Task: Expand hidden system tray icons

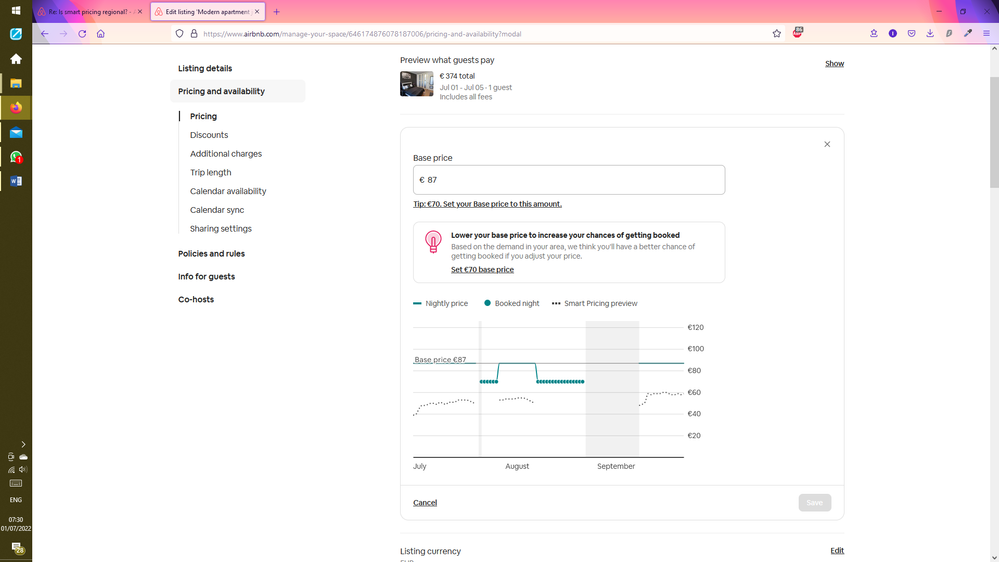Action: coord(23,444)
